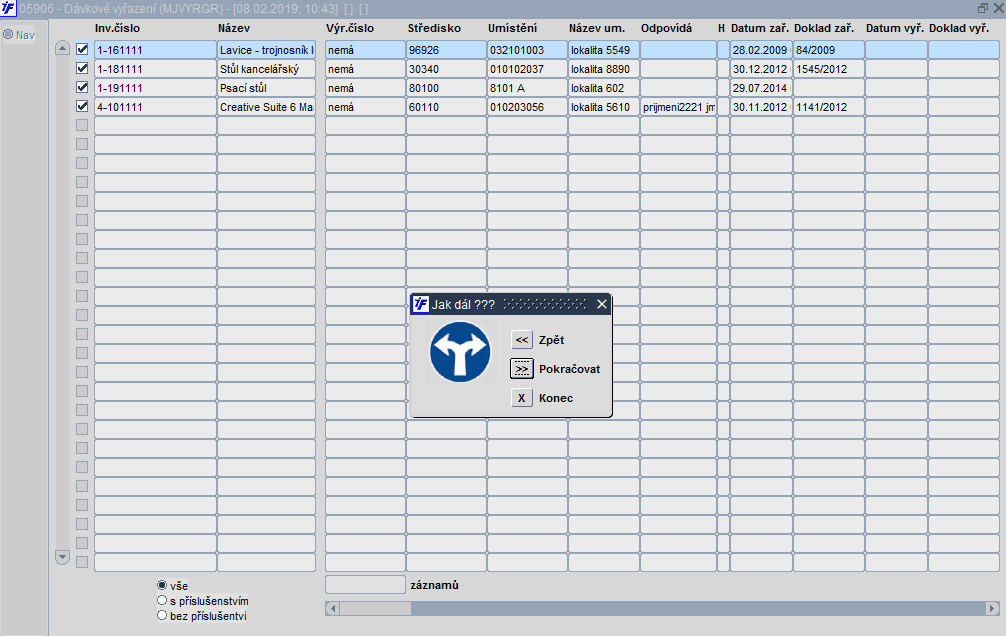1006x636 pixels.
Task: Click the app icon in the main title bar
Action: click(8, 8)
